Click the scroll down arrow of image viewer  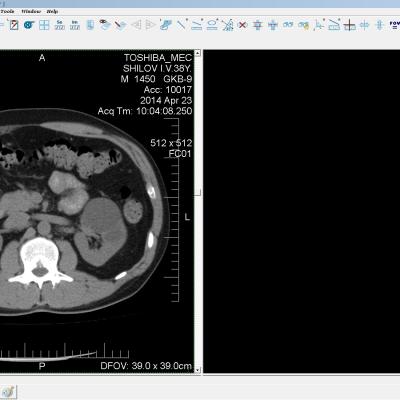click(x=198, y=370)
